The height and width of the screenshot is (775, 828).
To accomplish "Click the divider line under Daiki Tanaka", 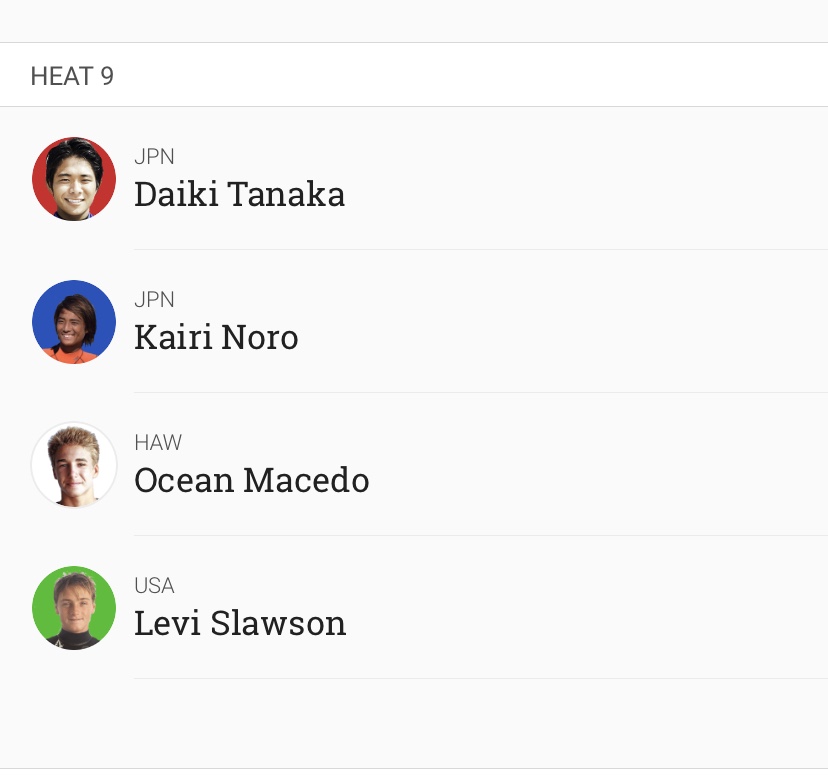I will 481,250.
